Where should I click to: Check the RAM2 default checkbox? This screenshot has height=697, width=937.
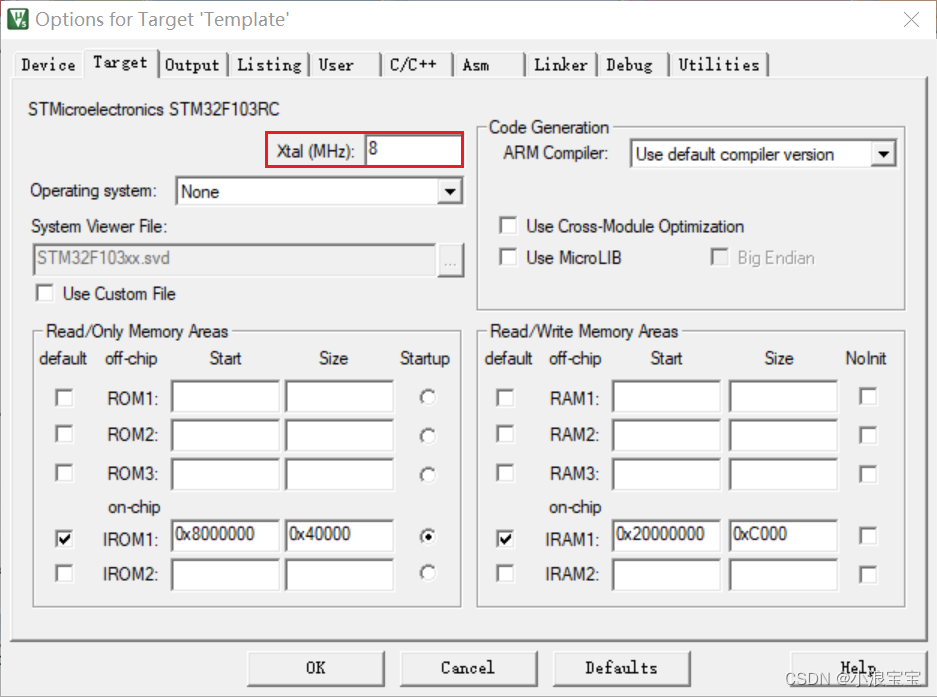point(505,434)
